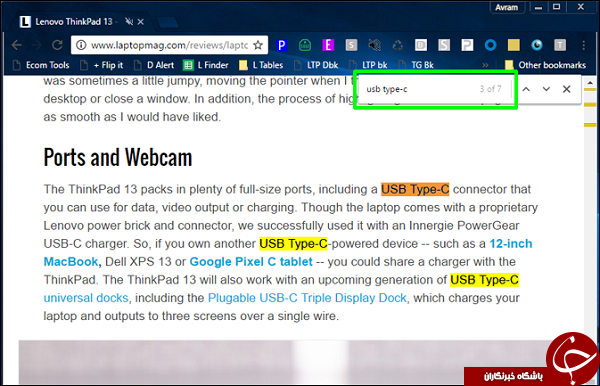This screenshot has width=600, height=386.
Task: Open the Google Pixel C tablet link
Action: click(x=251, y=262)
